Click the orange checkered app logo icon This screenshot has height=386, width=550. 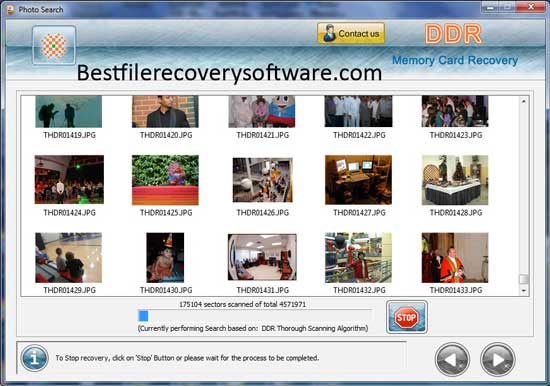(54, 45)
